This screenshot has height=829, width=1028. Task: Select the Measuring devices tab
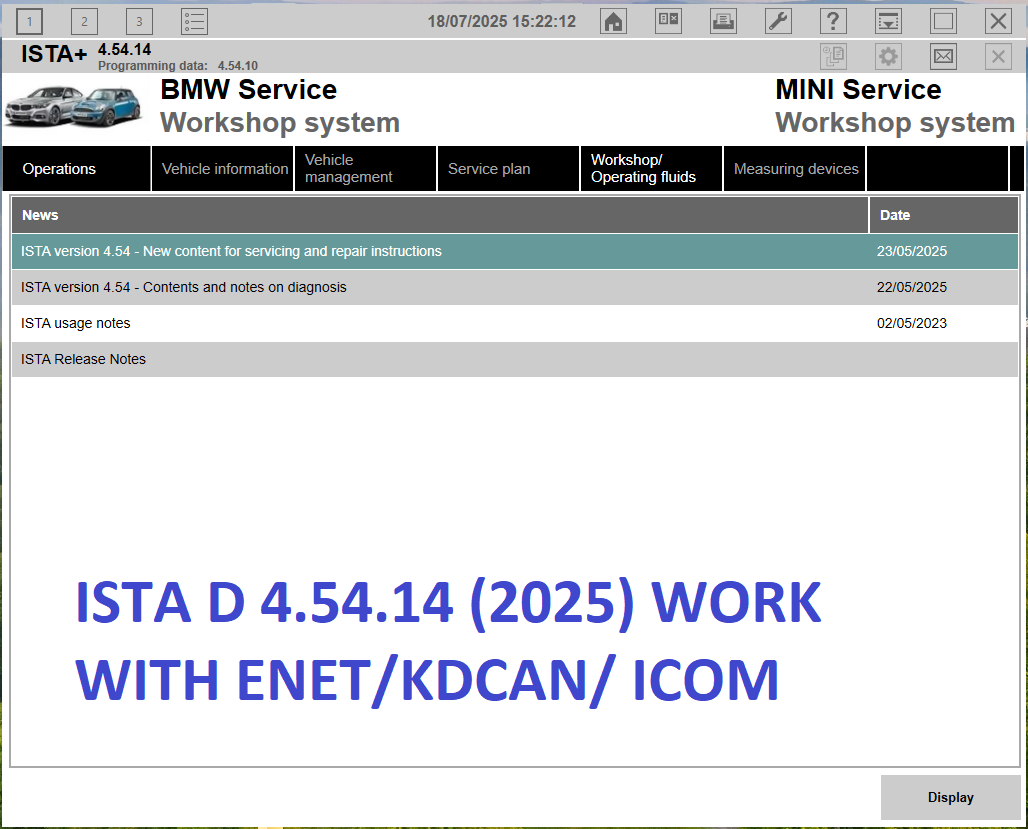click(x=794, y=168)
